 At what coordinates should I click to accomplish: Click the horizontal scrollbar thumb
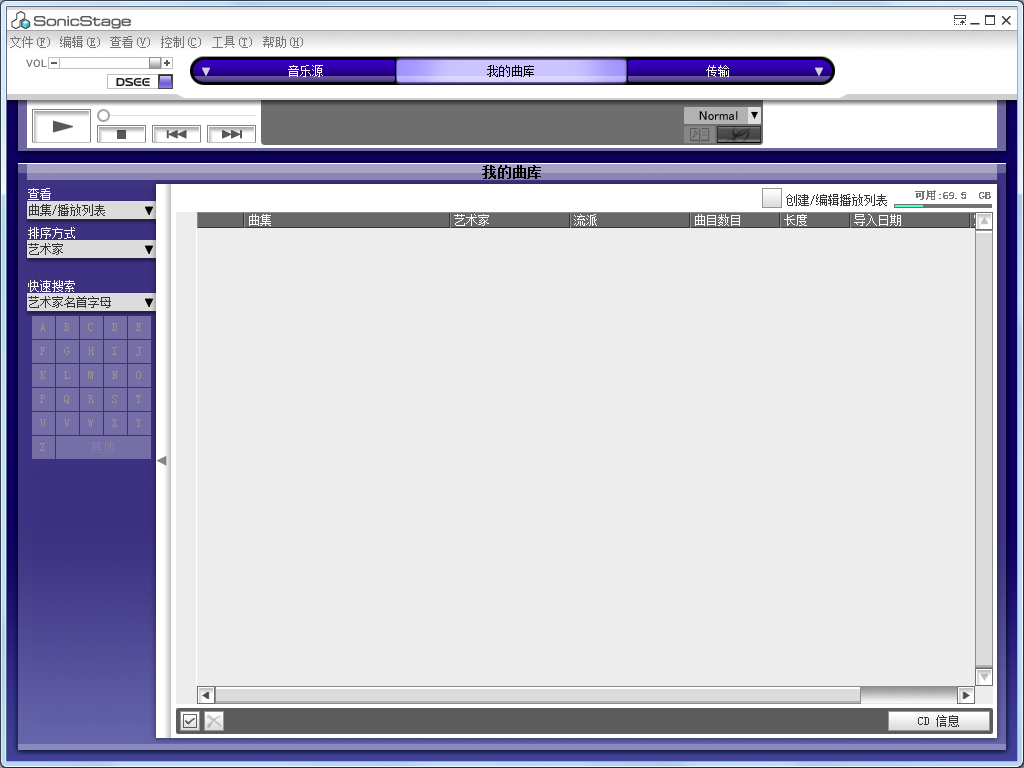pyautogui.click(x=538, y=695)
